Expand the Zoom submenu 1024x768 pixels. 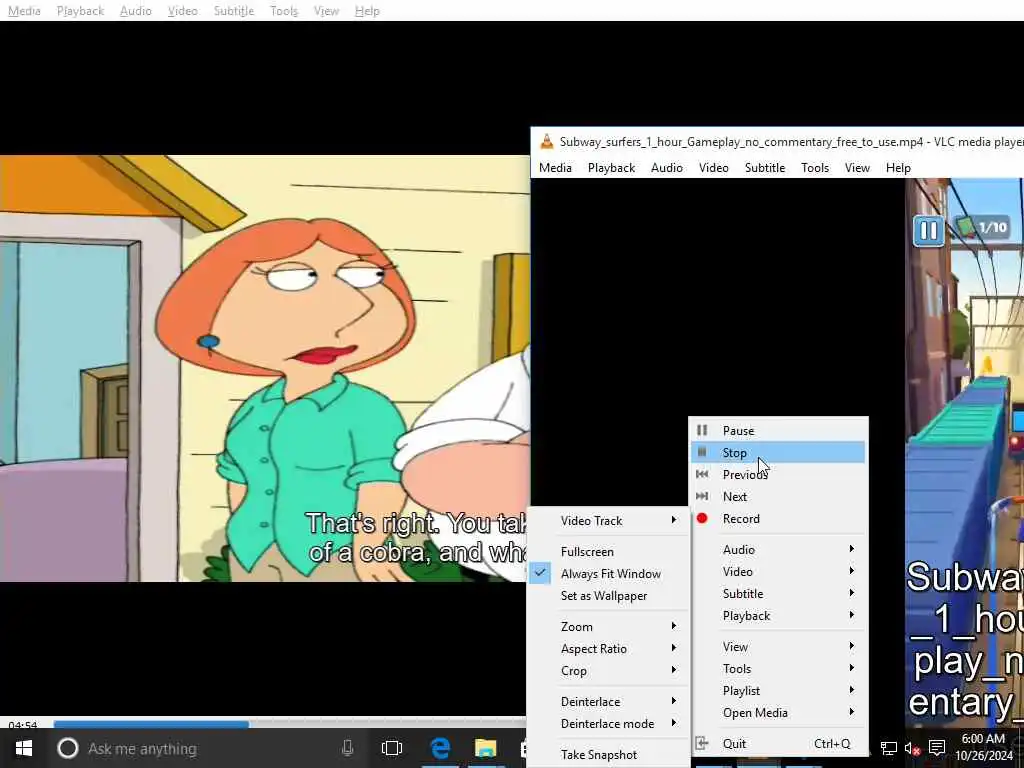(609, 626)
